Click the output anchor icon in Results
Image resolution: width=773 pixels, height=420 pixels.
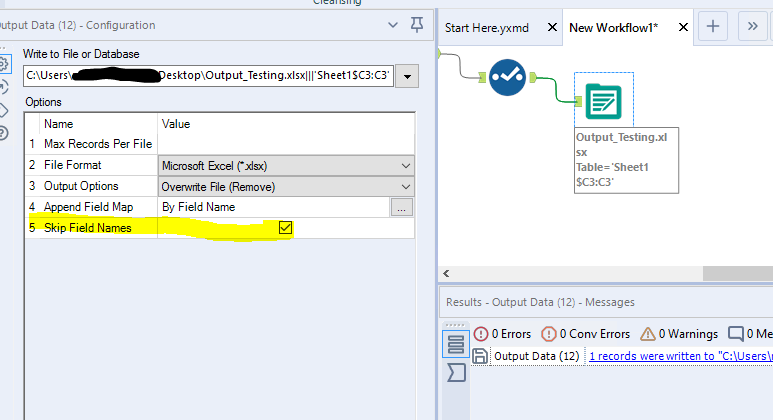(456, 372)
